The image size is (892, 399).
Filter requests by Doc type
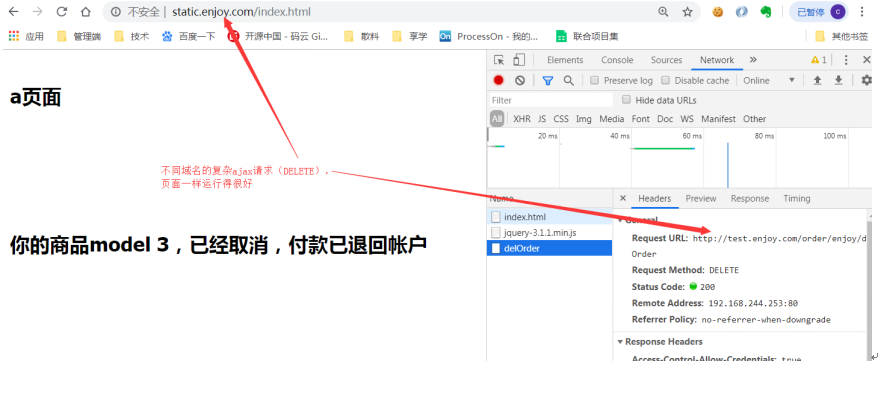click(x=665, y=118)
